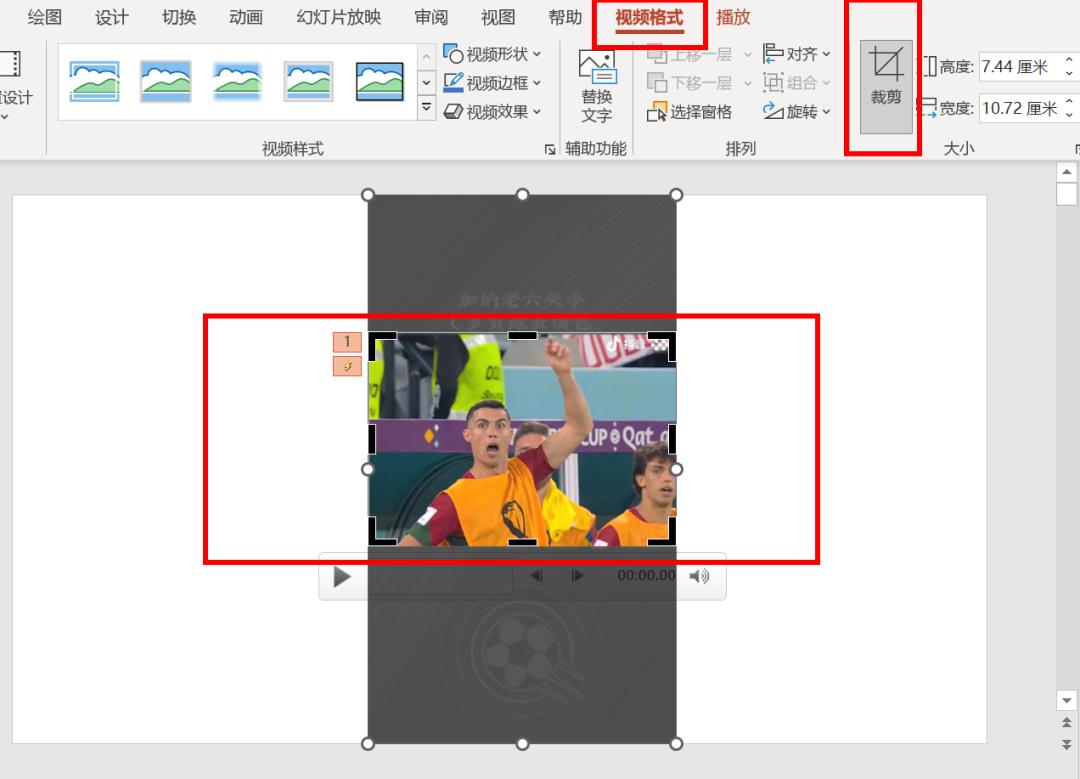The width and height of the screenshot is (1080, 779).
Task: Step the video backward one frame
Action: pyautogui.click(x=537, y=576)
